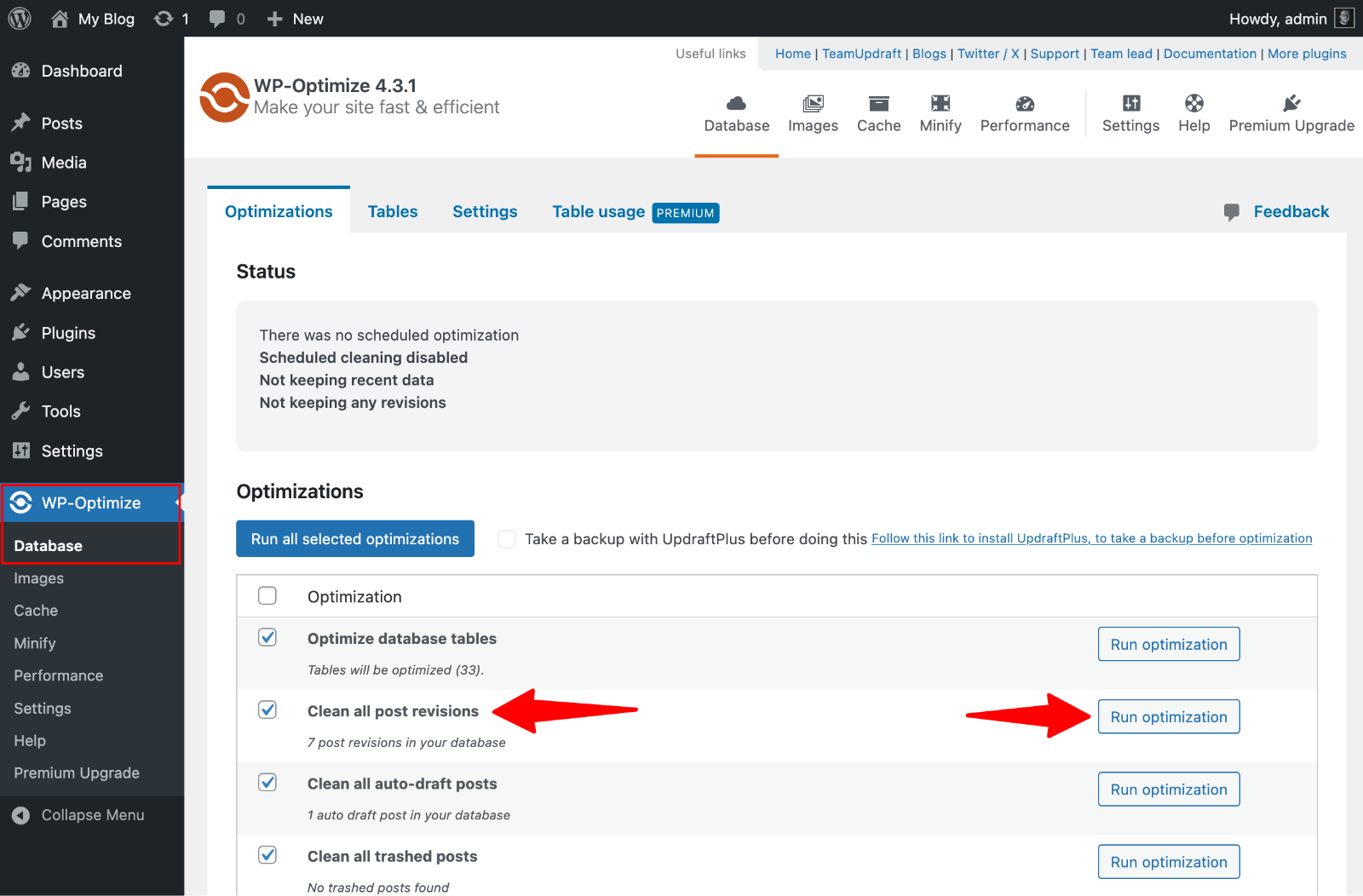The image size is (1363, 896).
Task: Click the WordPress logo in the admin bar
Action: (x=19, y=18)
